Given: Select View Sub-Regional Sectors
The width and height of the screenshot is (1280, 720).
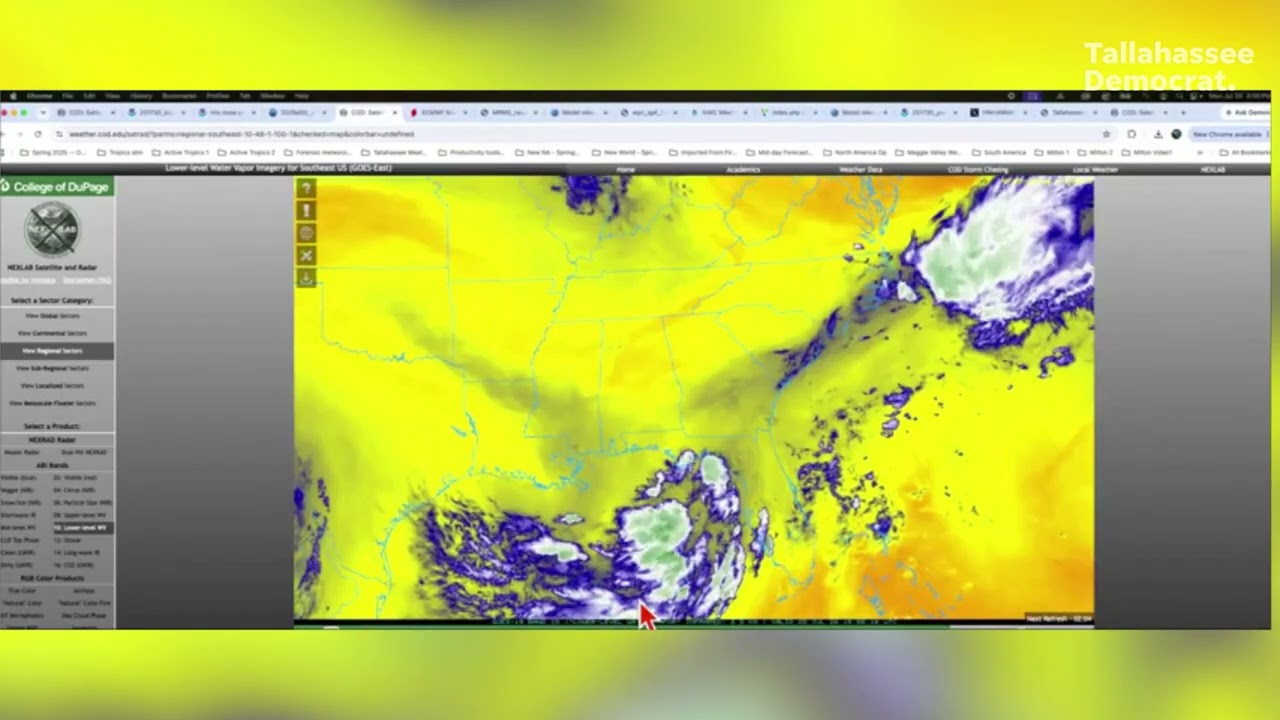Looking at the screenshot, I should click(x=52, y=368).
